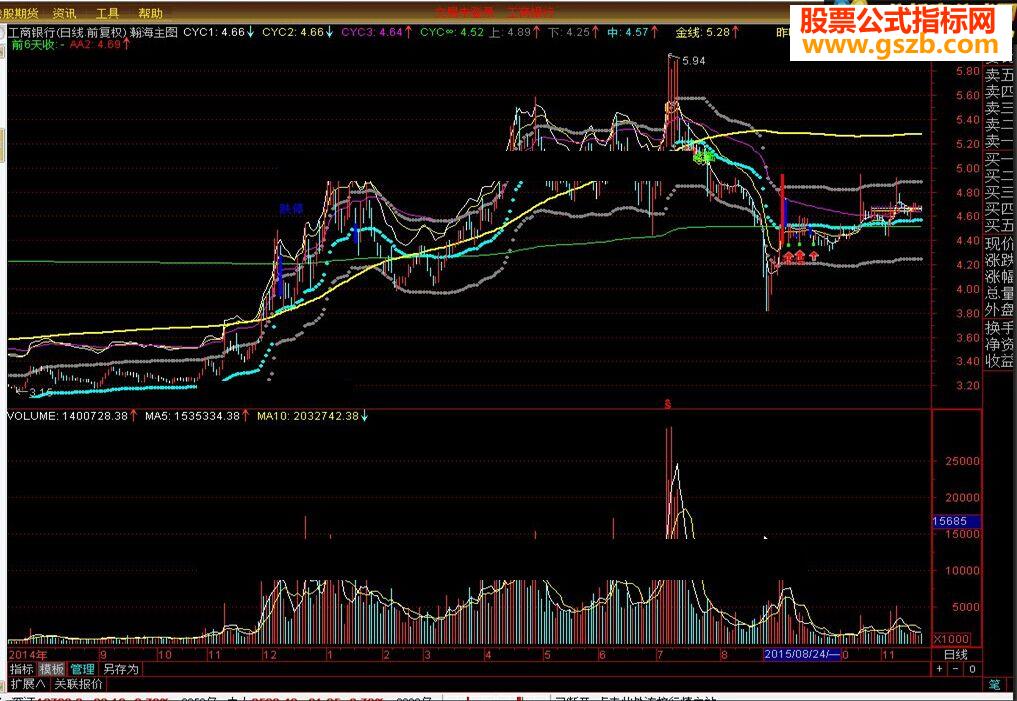
Task: Click the 笔 button at bottom right
Action: click(x=994, y=684)
